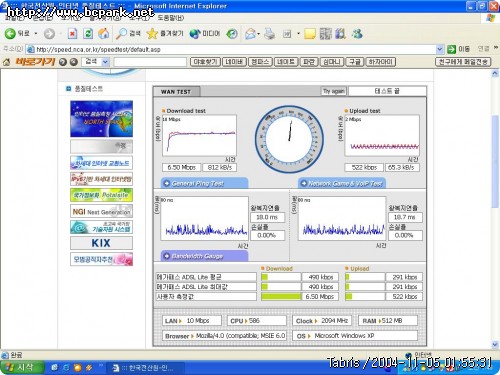Go to the Home page icon

(104, 33)
